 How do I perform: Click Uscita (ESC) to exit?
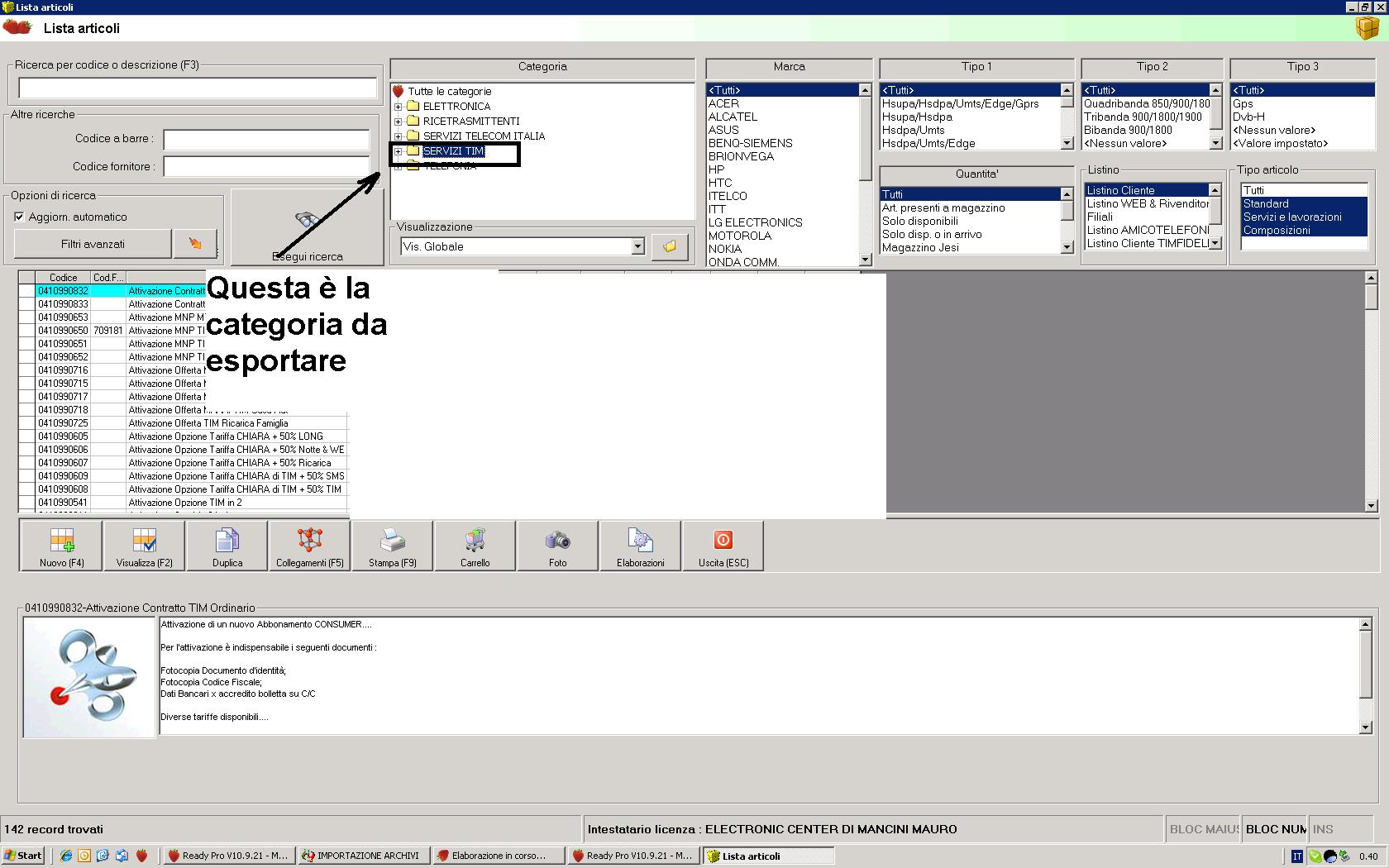[723, 546]
